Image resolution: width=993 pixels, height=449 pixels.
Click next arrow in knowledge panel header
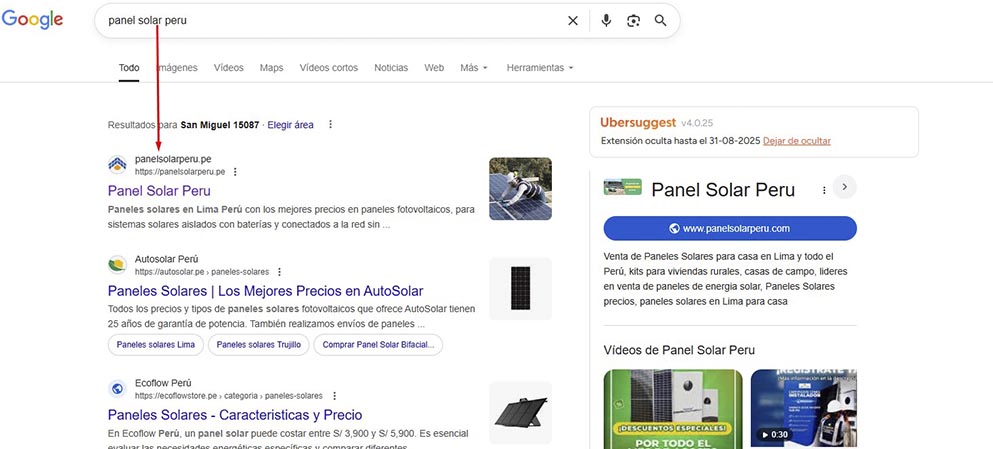[x=845, y=187]
